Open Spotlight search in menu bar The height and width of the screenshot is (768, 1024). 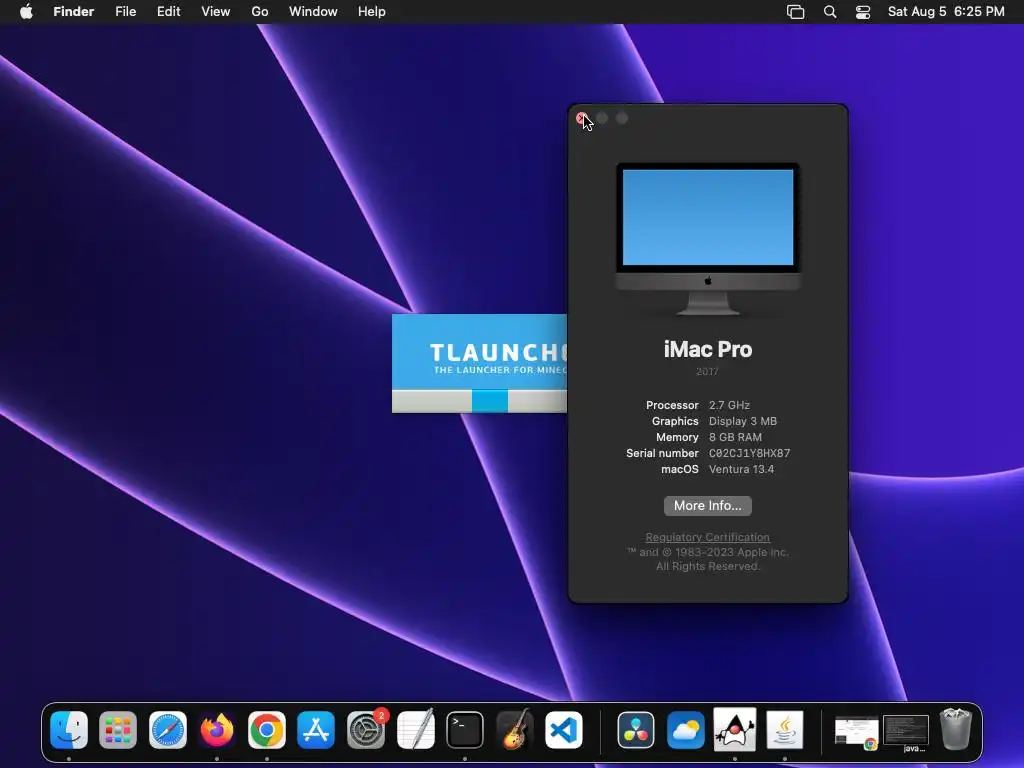point(830,12)
